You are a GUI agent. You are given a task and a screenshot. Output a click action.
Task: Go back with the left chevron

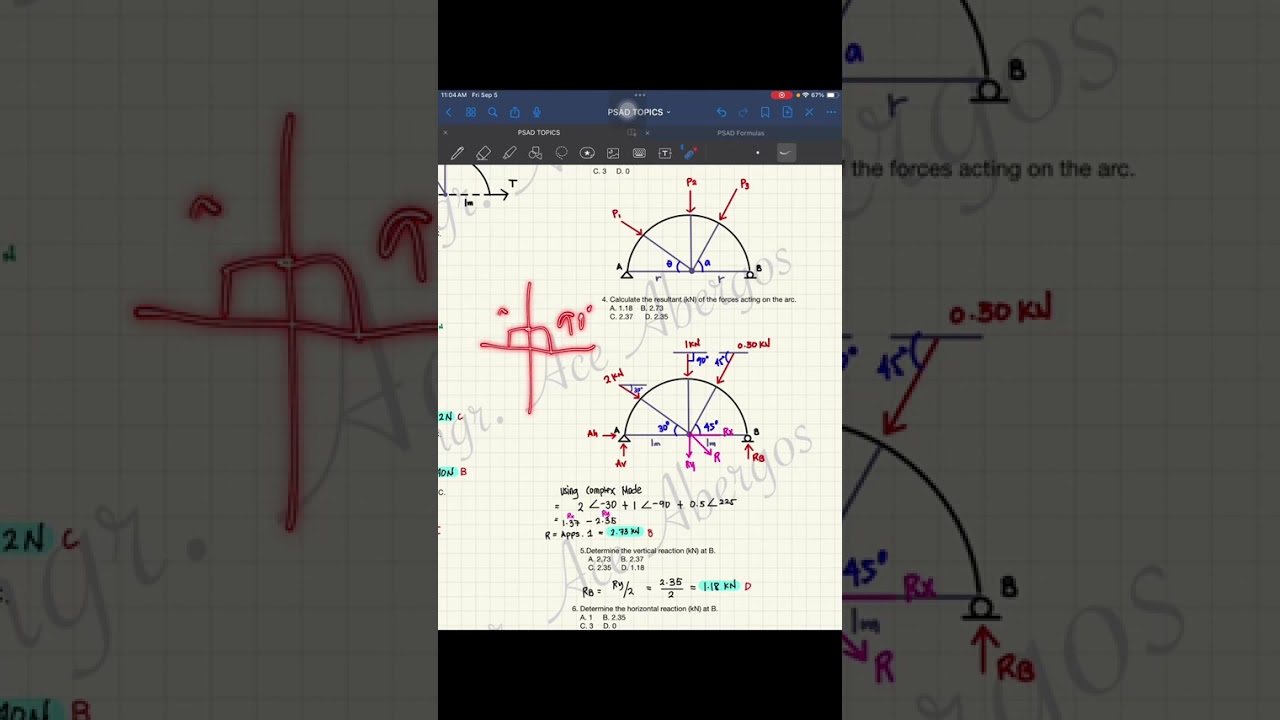click(448, 112)
